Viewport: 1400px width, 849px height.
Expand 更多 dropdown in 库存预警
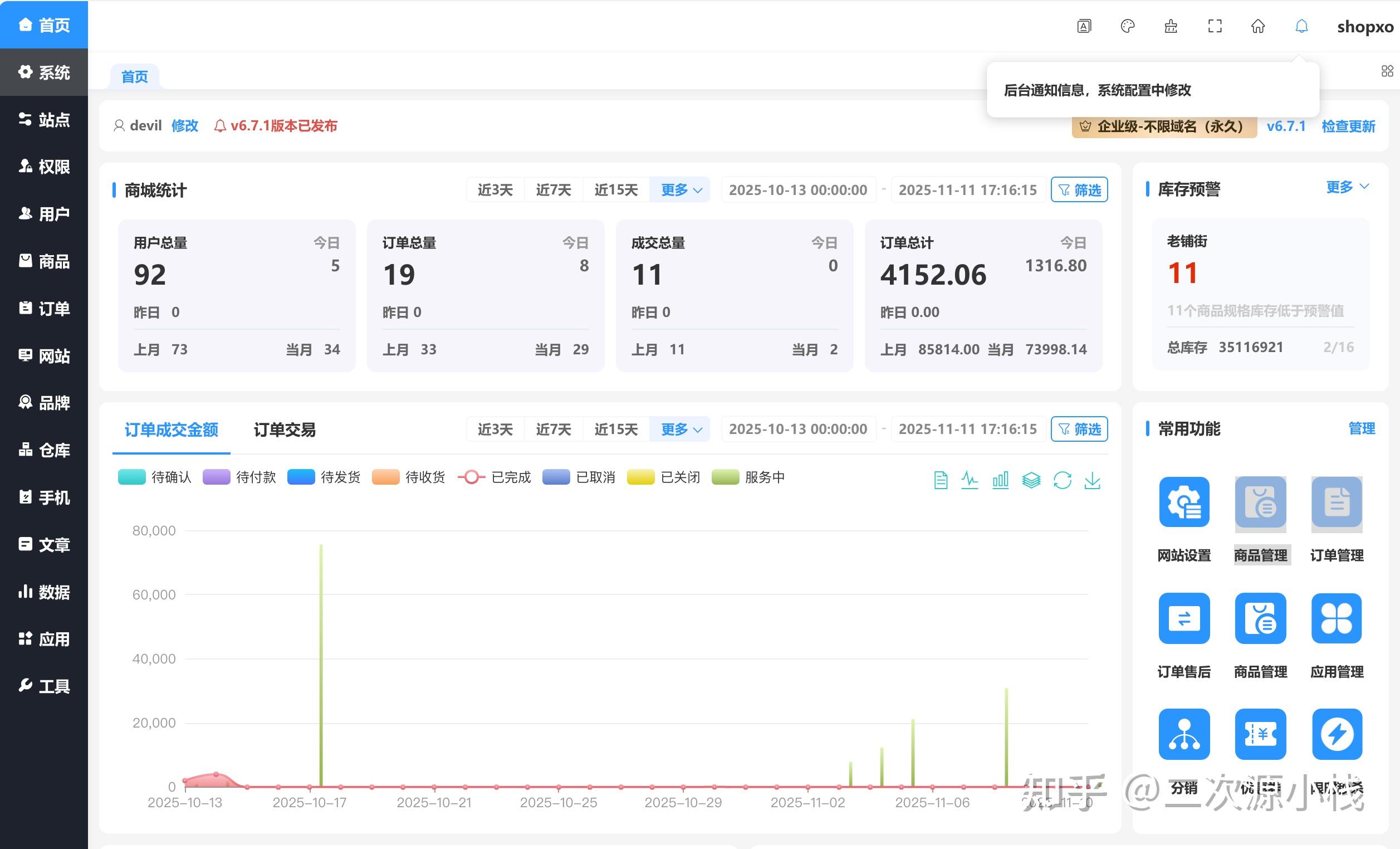(1347, 187)
